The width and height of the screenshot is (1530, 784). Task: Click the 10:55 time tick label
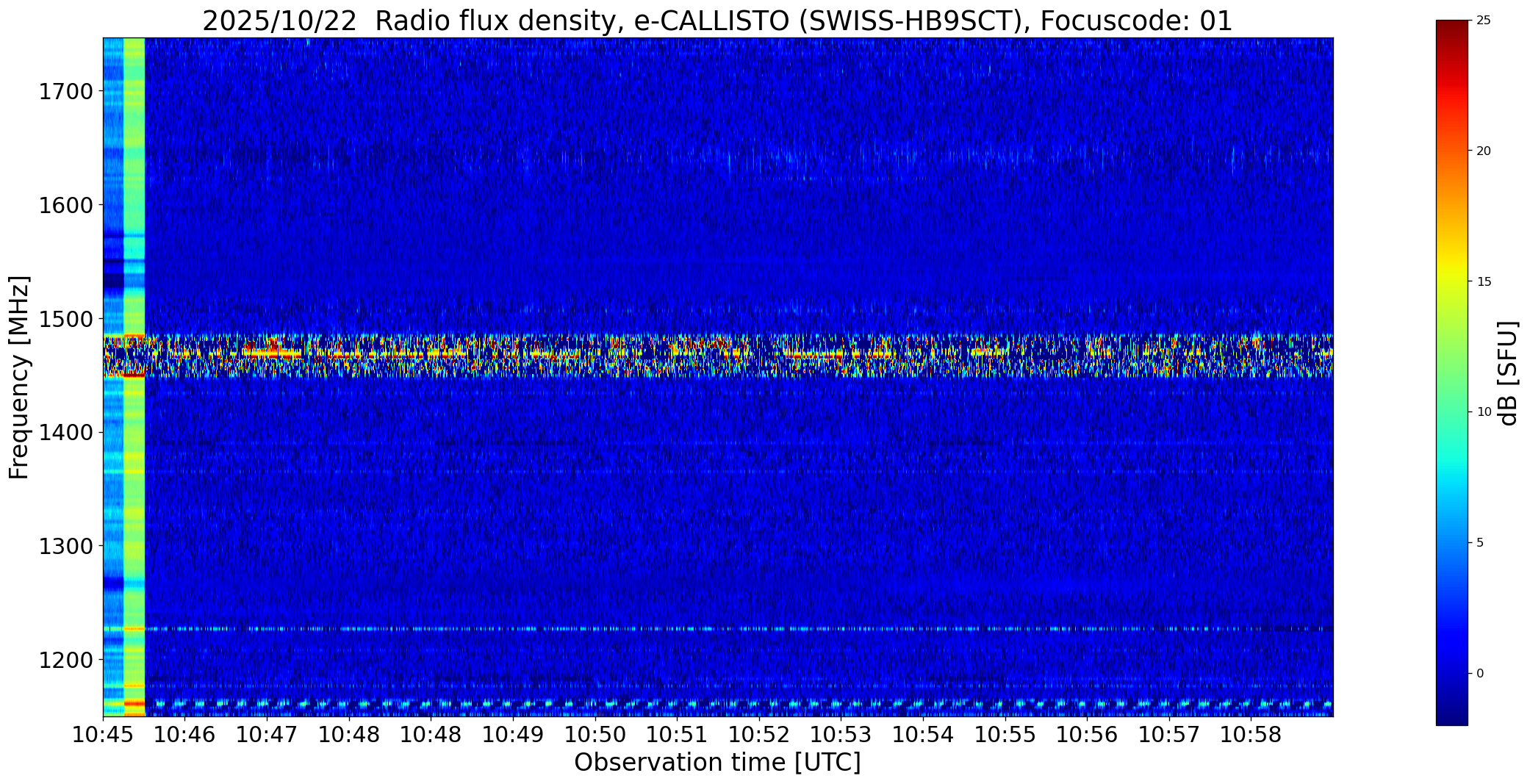(x=1005, y=735)
